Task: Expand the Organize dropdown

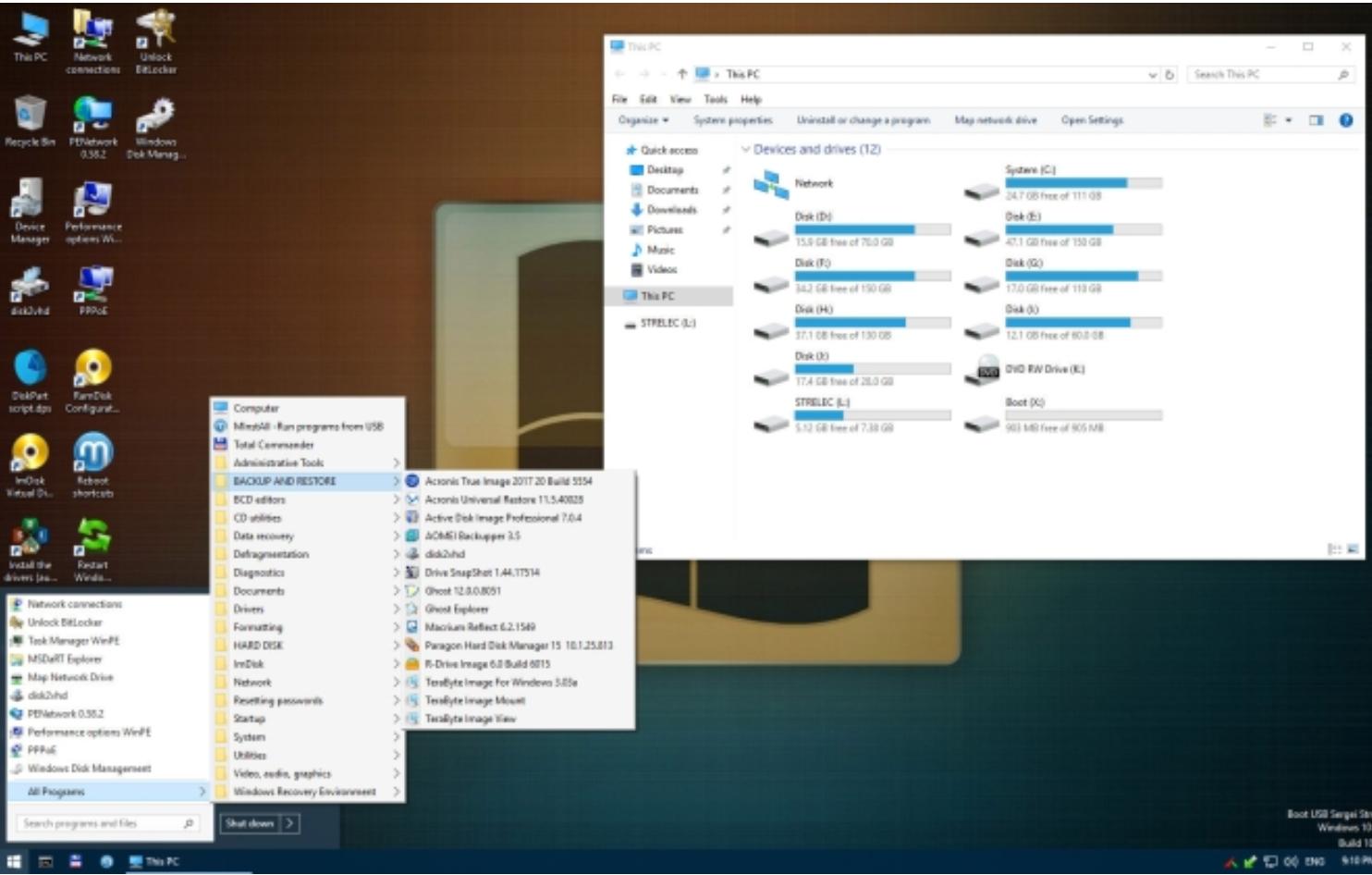Action: [643, 120]
